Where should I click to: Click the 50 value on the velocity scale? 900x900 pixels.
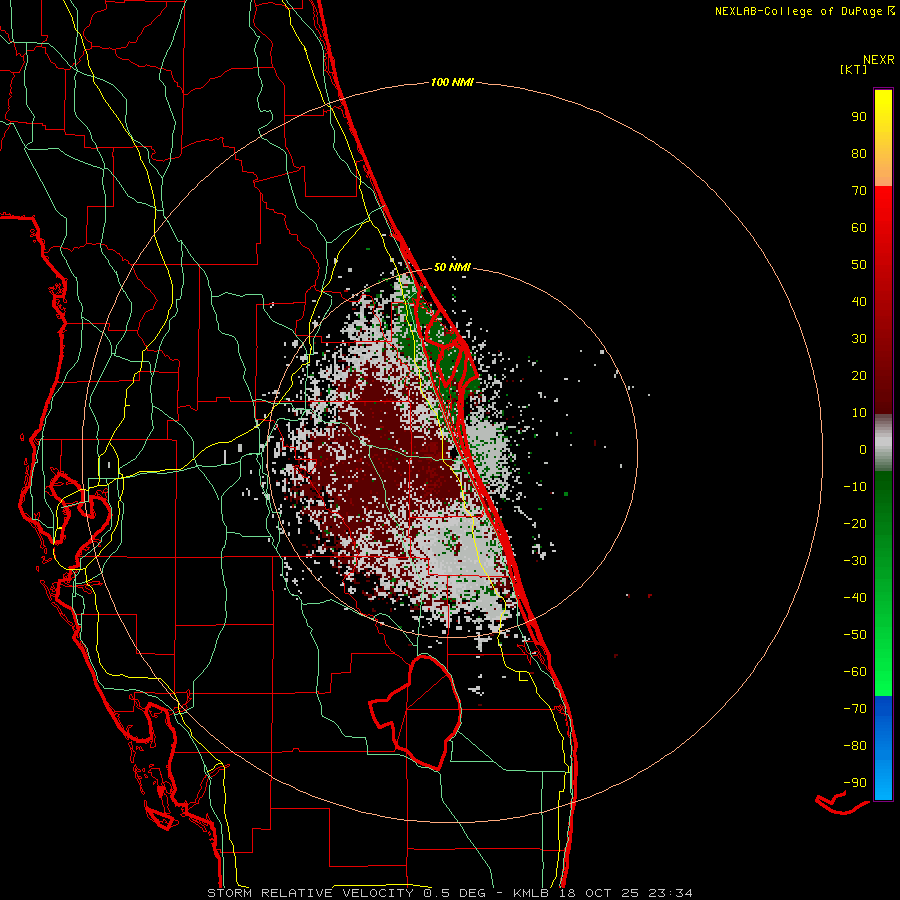859,265
